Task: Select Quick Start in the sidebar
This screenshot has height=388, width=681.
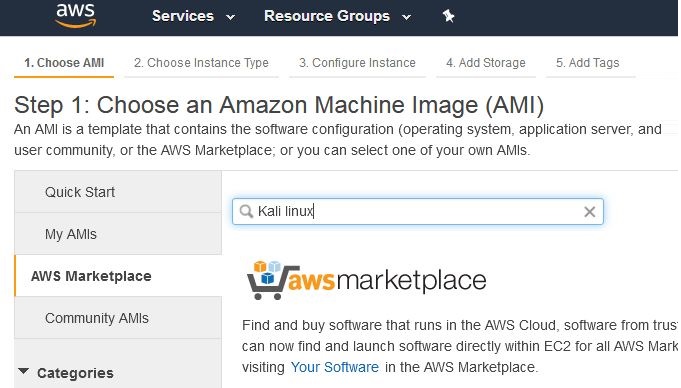Action: (118, 192)
